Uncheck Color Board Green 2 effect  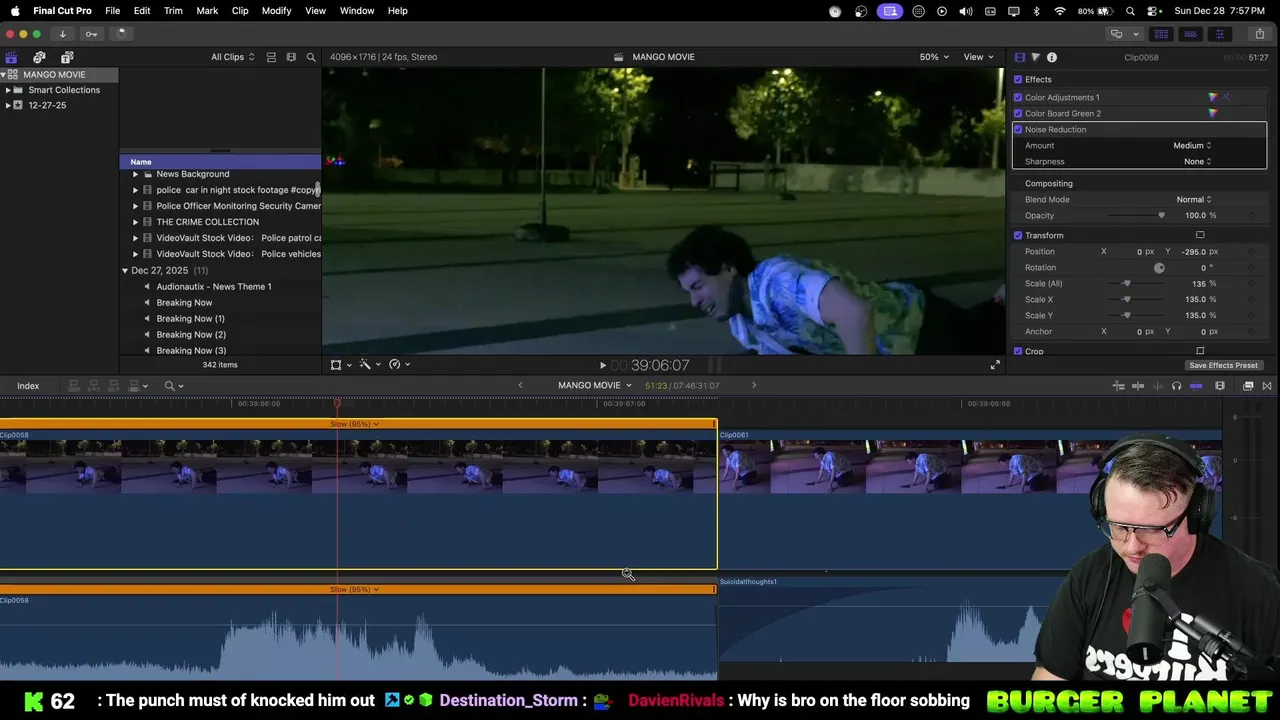pyautogui.click(x=1018, y=113)
